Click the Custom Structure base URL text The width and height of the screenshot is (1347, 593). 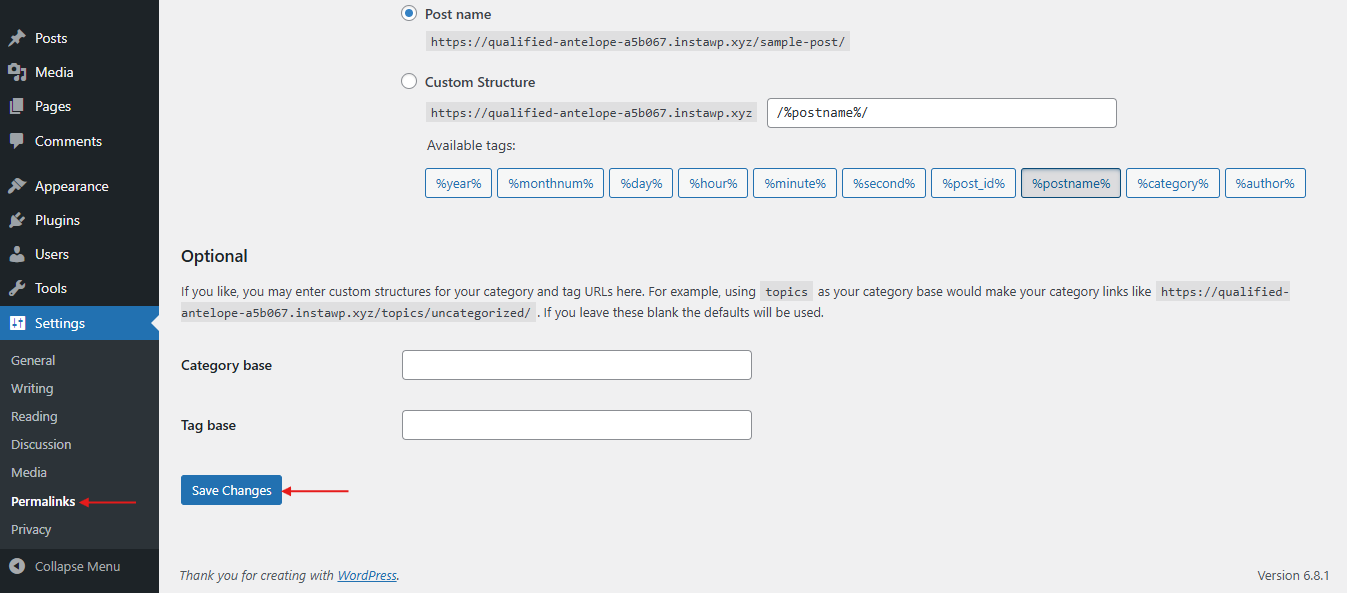[x=592, y=113]
